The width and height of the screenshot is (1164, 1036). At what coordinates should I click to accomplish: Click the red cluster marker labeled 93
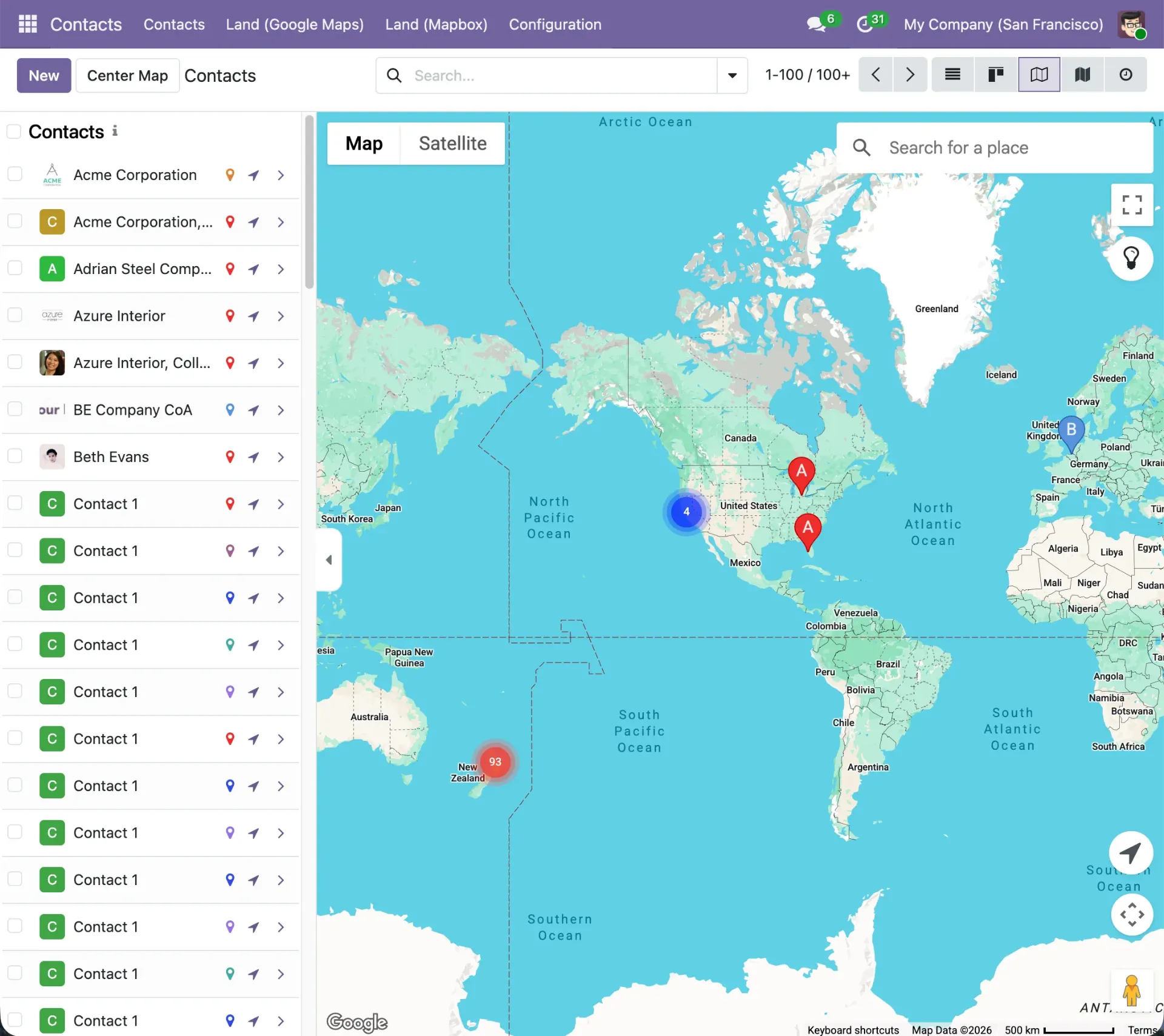tap(495, 762)
